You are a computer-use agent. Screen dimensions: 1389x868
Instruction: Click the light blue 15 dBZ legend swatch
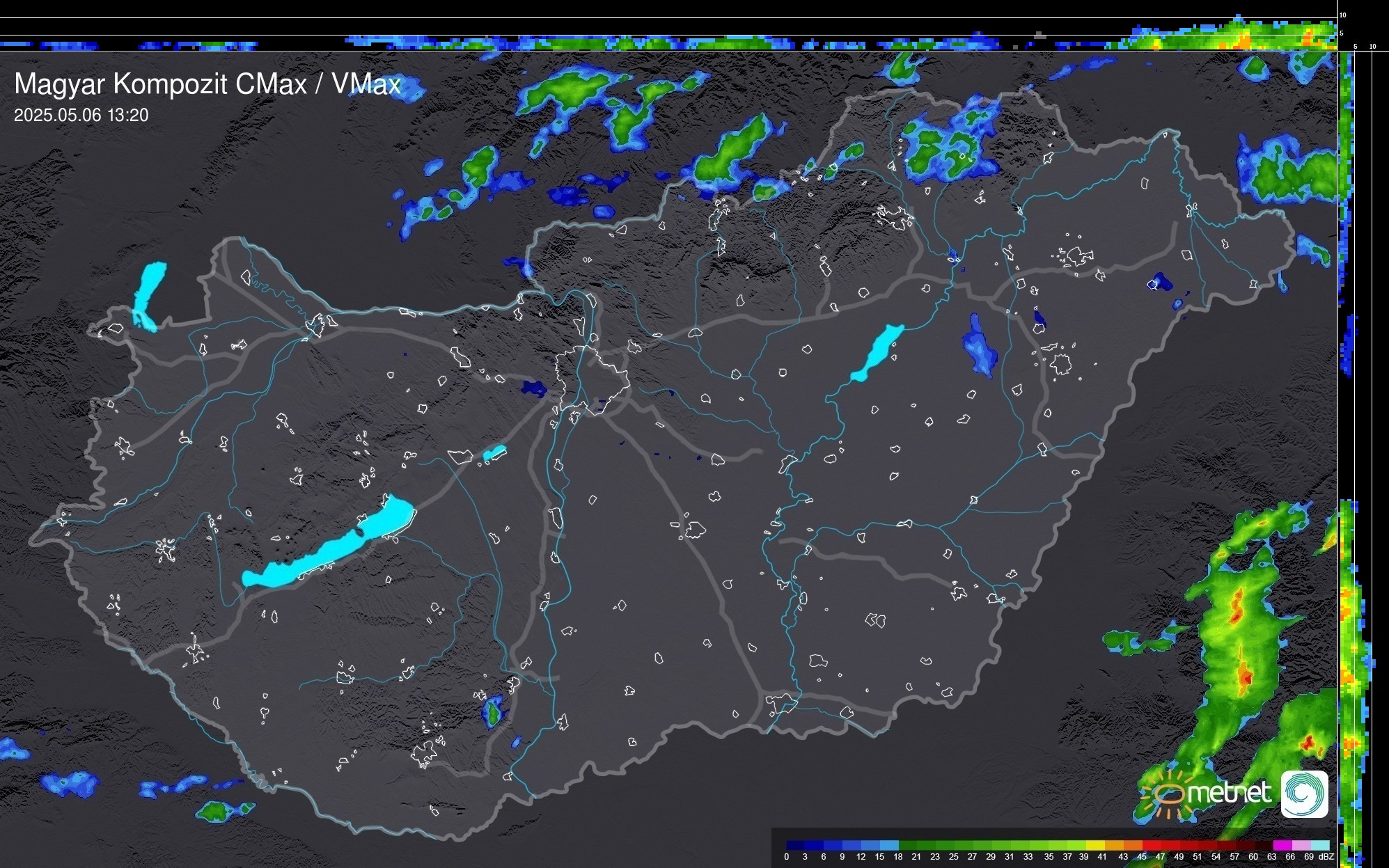tap(889, 846)
